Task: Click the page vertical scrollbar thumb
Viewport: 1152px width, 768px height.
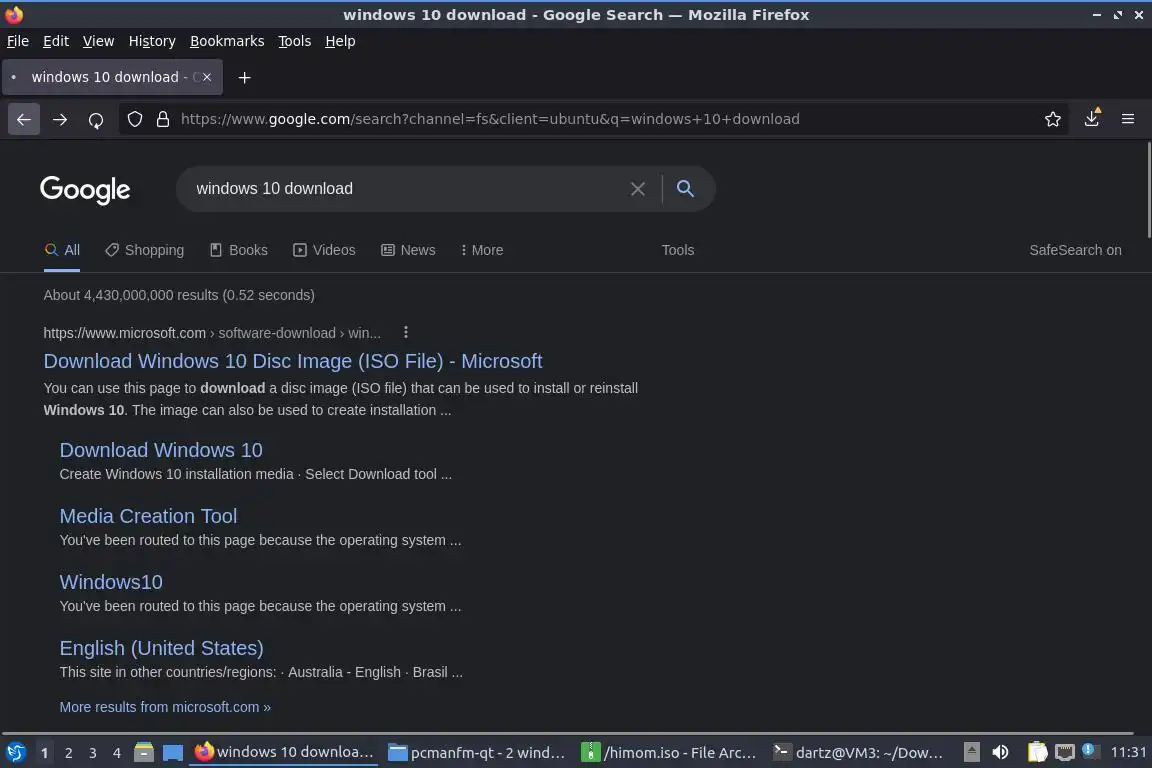Action: tap(1148, 190)
